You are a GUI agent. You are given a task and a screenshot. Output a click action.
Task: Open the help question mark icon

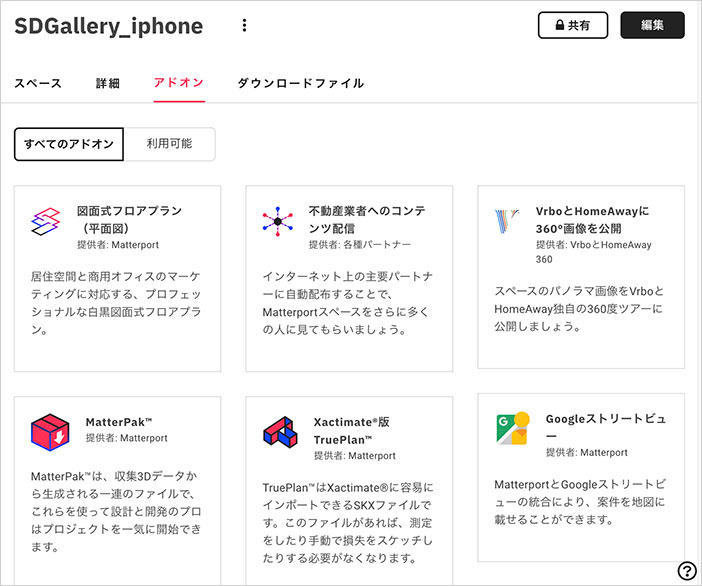coord(686,571)
